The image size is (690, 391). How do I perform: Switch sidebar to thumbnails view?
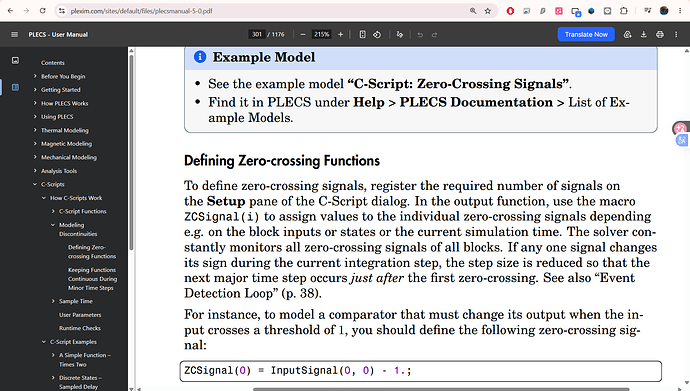coord(15,60)
